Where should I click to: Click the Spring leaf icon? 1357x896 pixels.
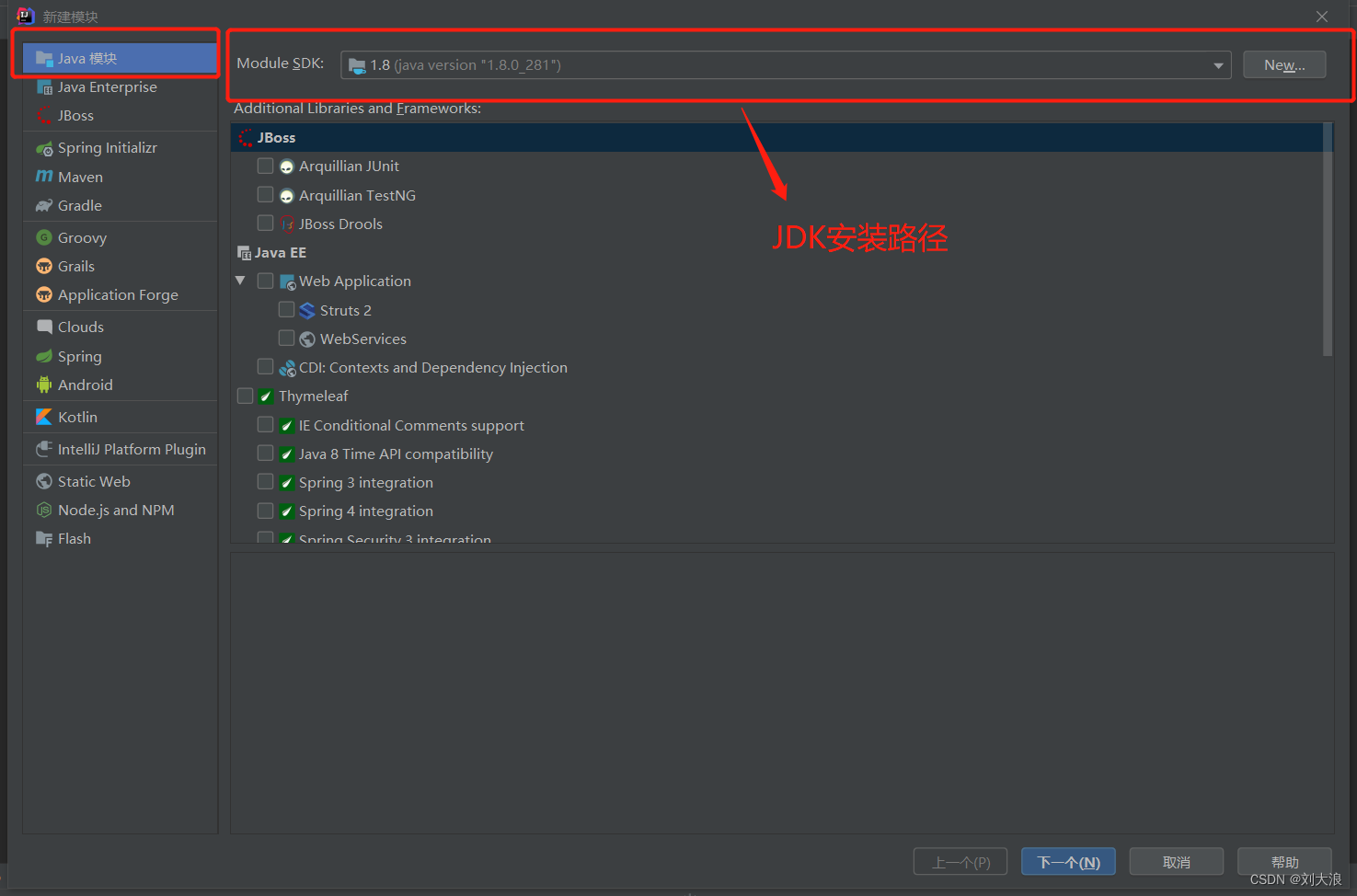point(44,356)
